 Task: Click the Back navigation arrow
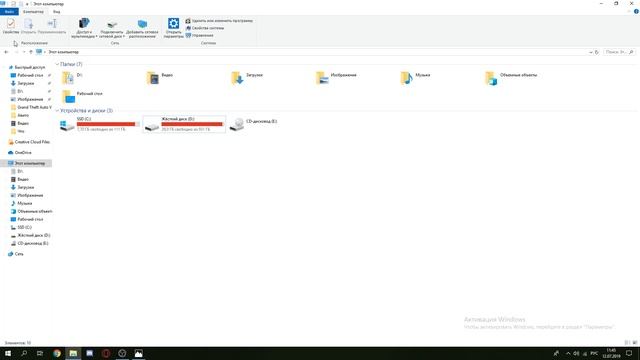[6, 52]
